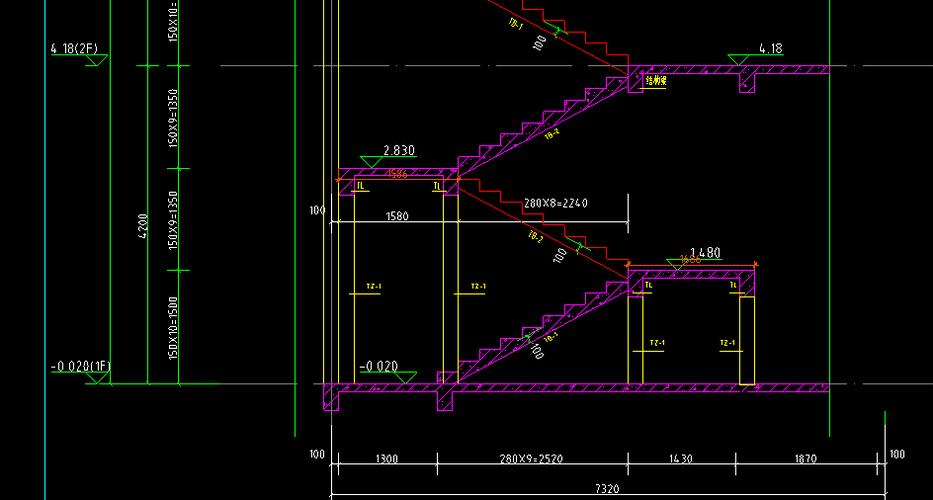Pick the 1580 landing width dimension

398,214
